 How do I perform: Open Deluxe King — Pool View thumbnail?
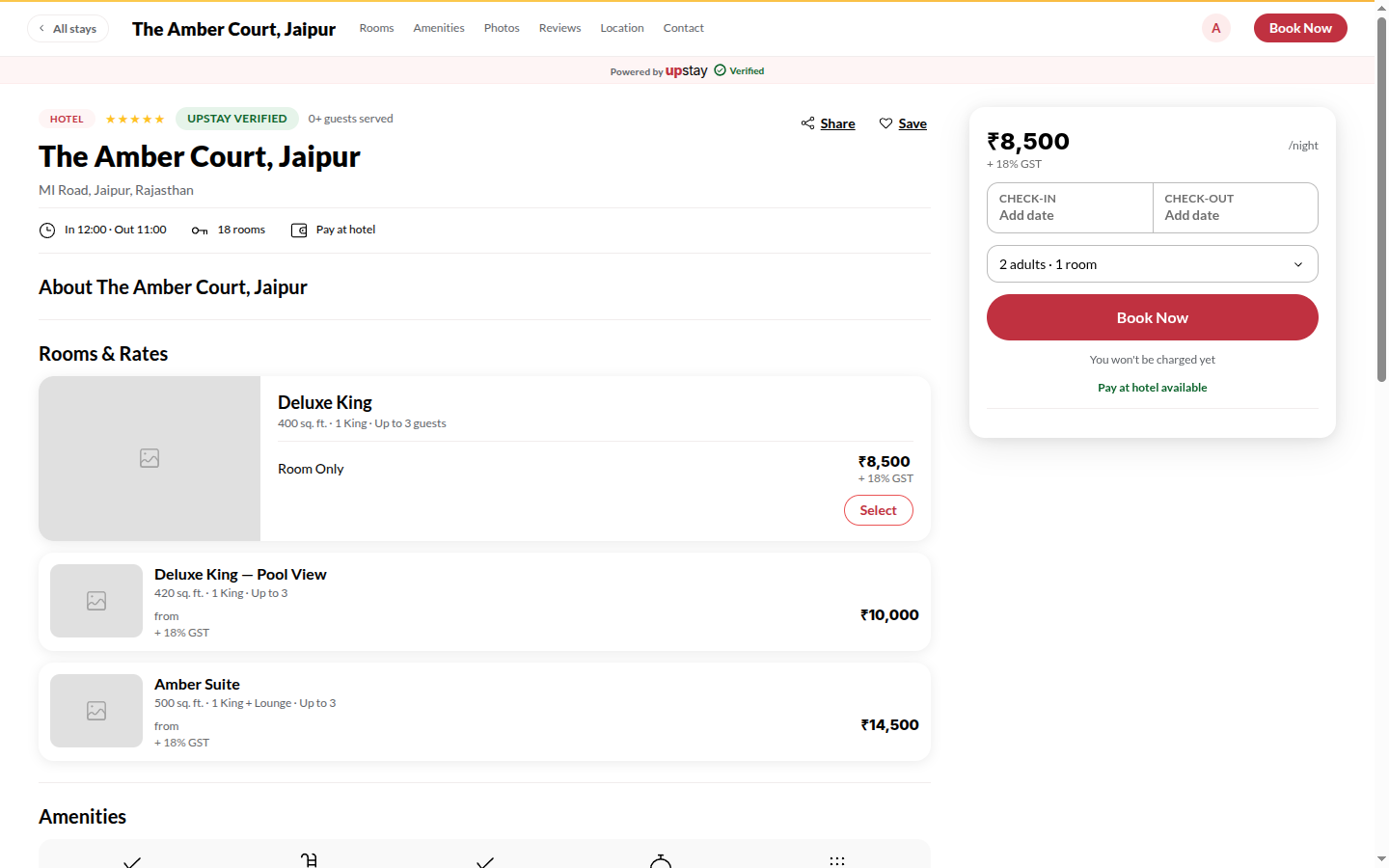click(x=96, y=601)
